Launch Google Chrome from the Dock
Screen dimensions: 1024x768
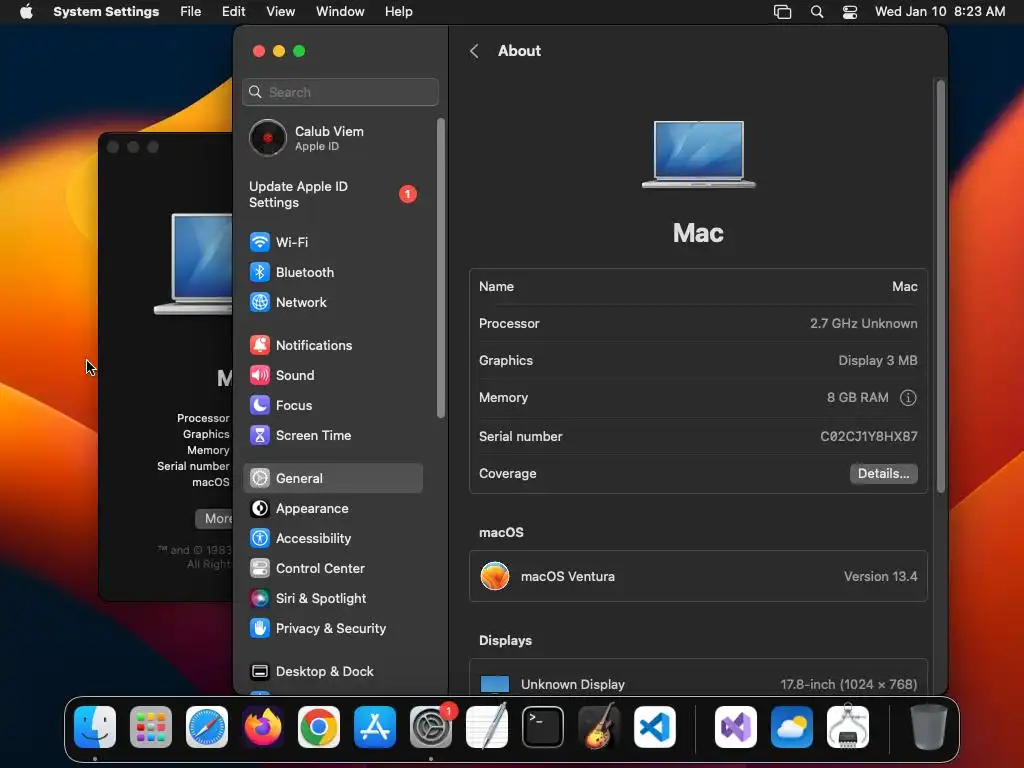coord(319,727)
